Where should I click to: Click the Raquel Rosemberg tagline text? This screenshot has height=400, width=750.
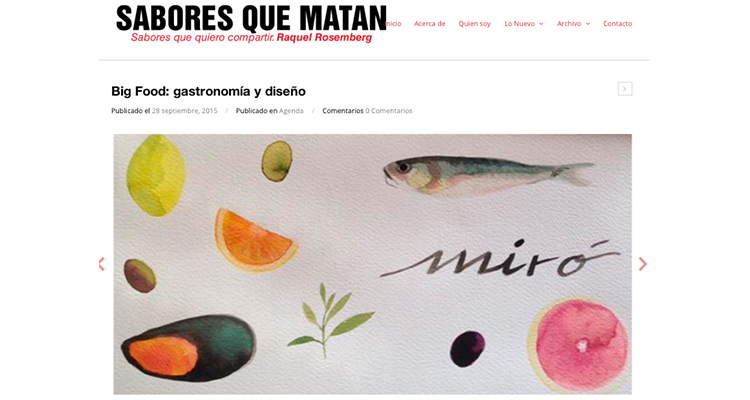click(x=324, y=38)
